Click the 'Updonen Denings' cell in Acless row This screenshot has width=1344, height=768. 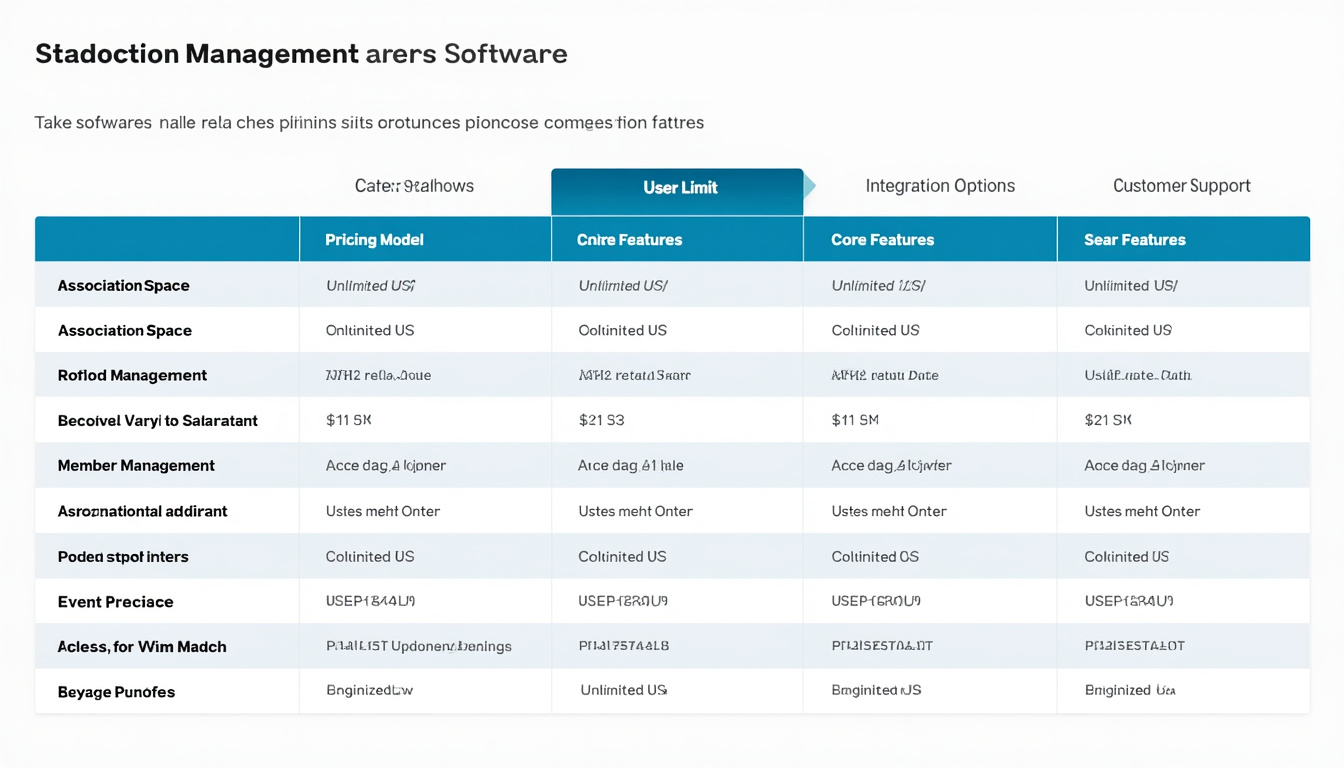click(419, 647)
